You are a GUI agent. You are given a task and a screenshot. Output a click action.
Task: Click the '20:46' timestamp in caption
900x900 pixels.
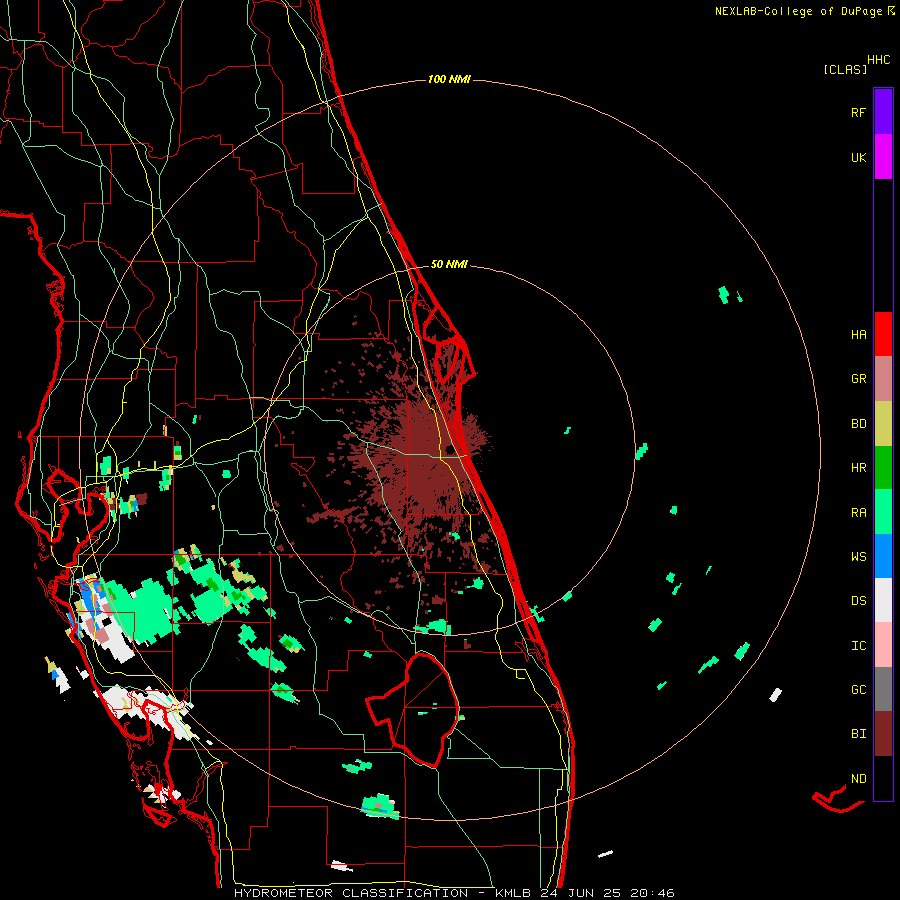(652, 893)
